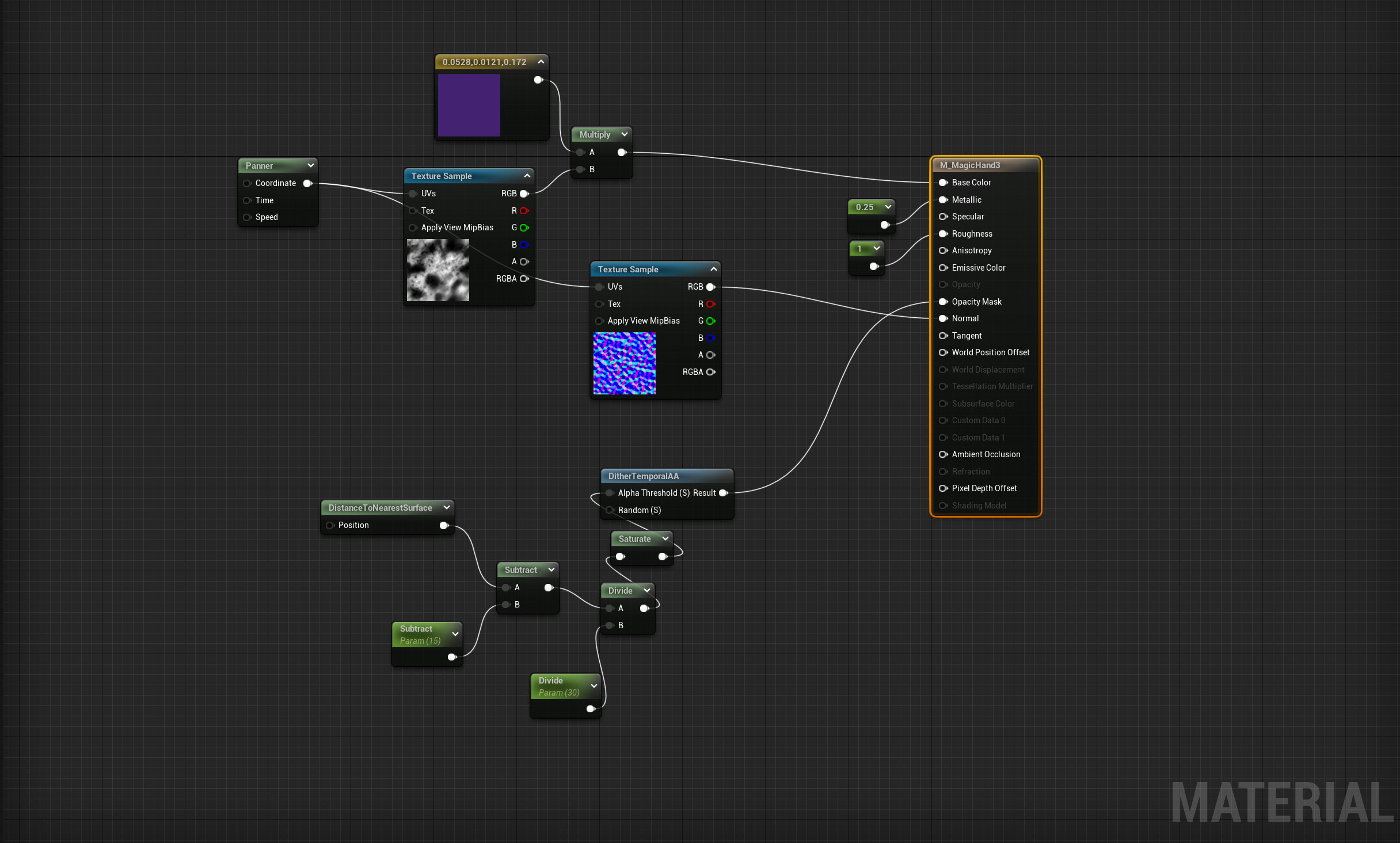Click the Ambient Occlusion input pin
The width and height of the screenshot is (1400, 843).
(x=943, y=454)
